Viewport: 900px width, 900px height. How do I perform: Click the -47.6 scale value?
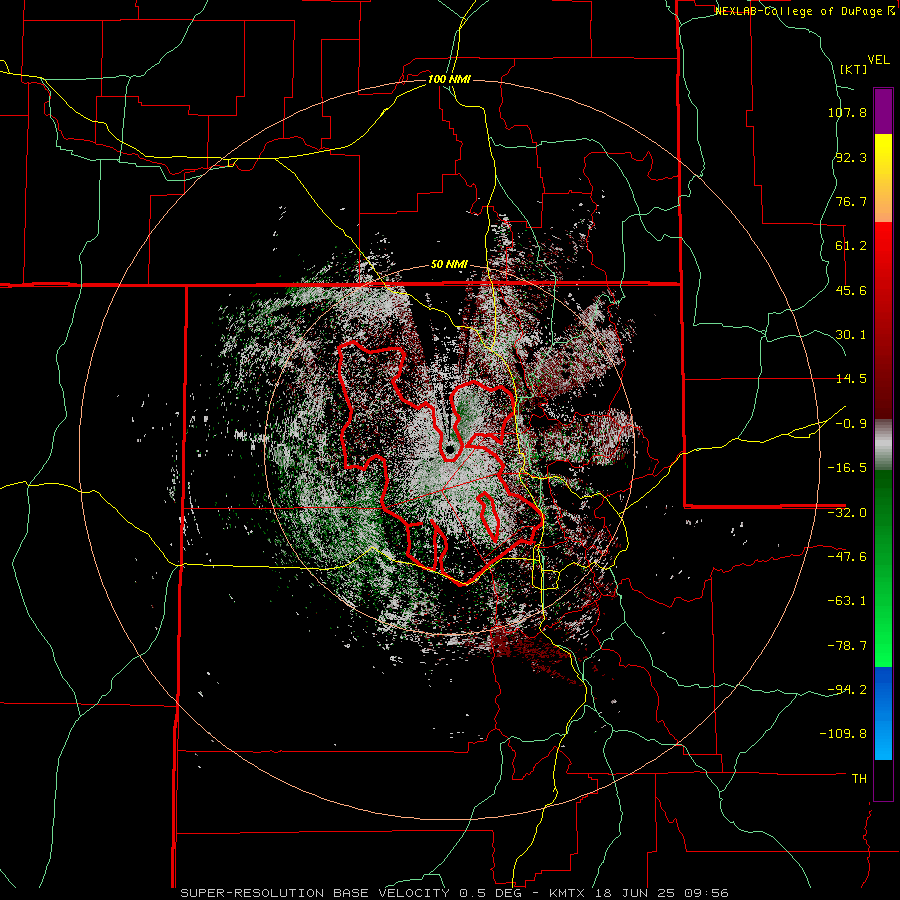pyautogui.click(x=847, y=557)
